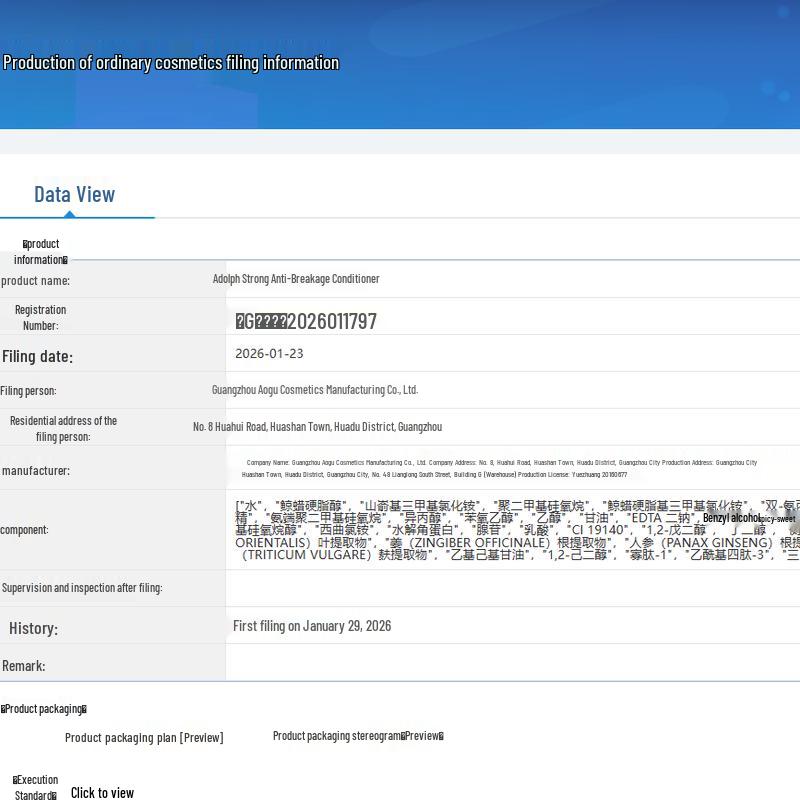Click the 'Filing date:' label

[37, 356]
